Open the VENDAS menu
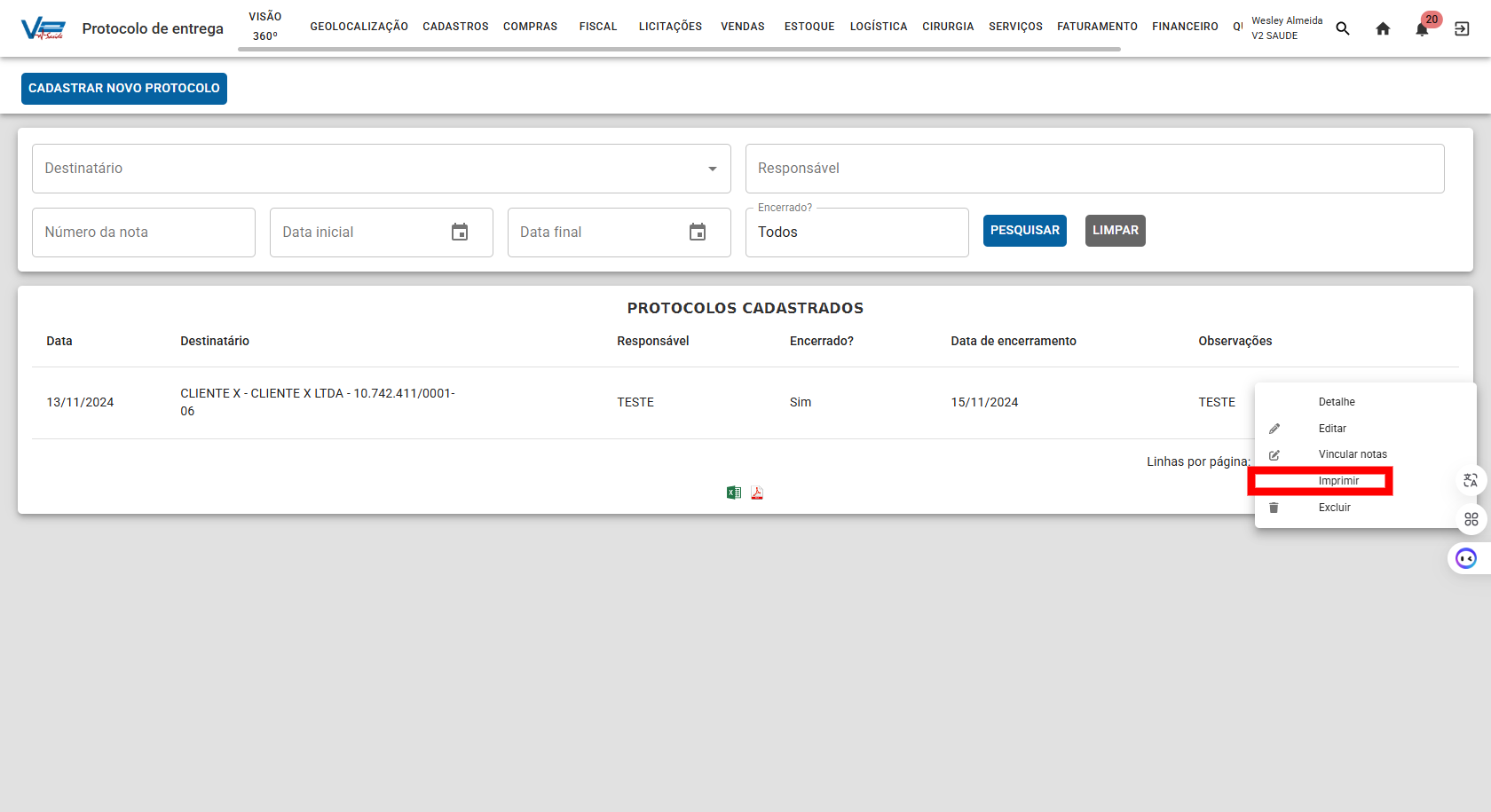 [743, 27]
